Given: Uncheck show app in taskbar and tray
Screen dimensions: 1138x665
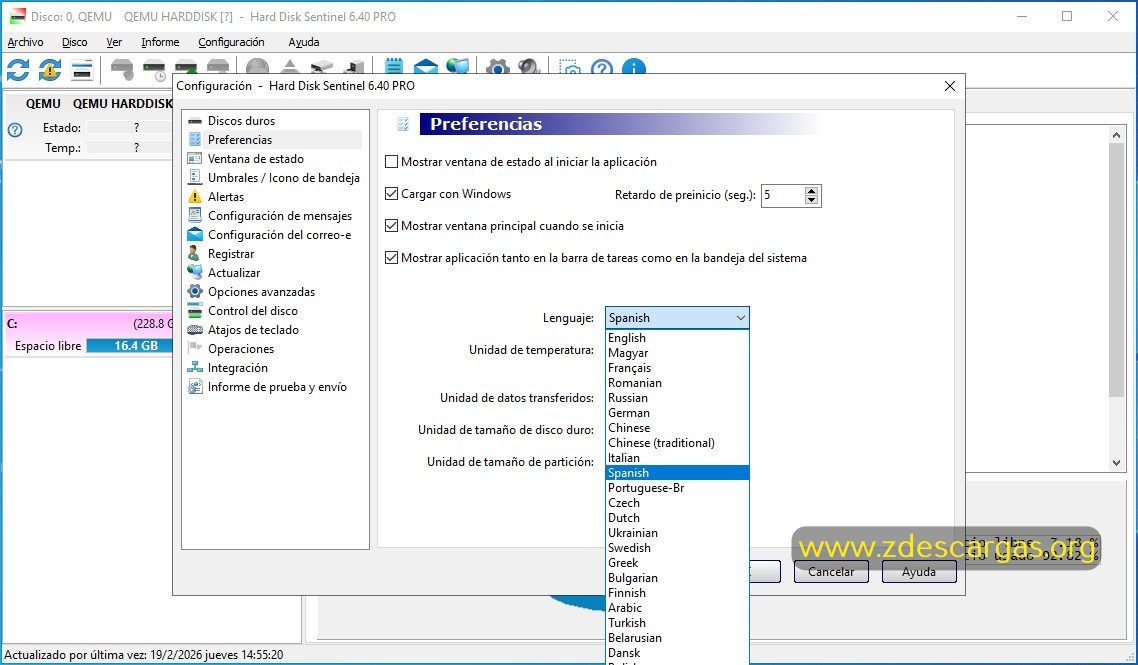Looking at the screenshot, I should pyautogui.click(x=391, y=258).
